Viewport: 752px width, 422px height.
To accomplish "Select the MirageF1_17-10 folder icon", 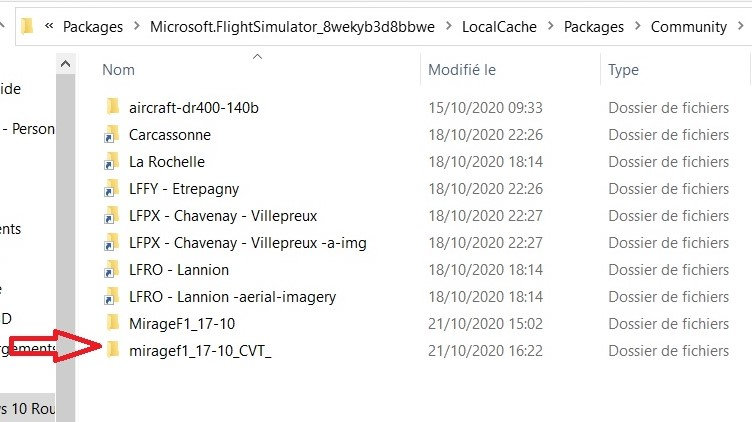I will point(112,324).
